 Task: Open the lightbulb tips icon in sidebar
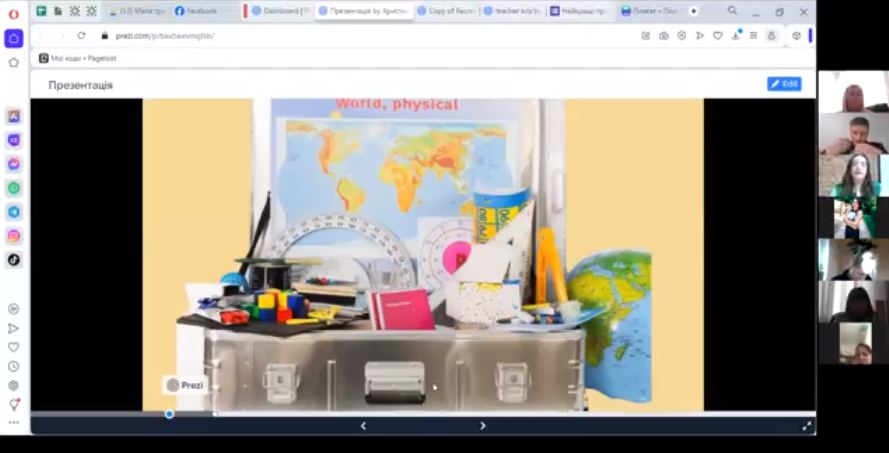(14, 404)
